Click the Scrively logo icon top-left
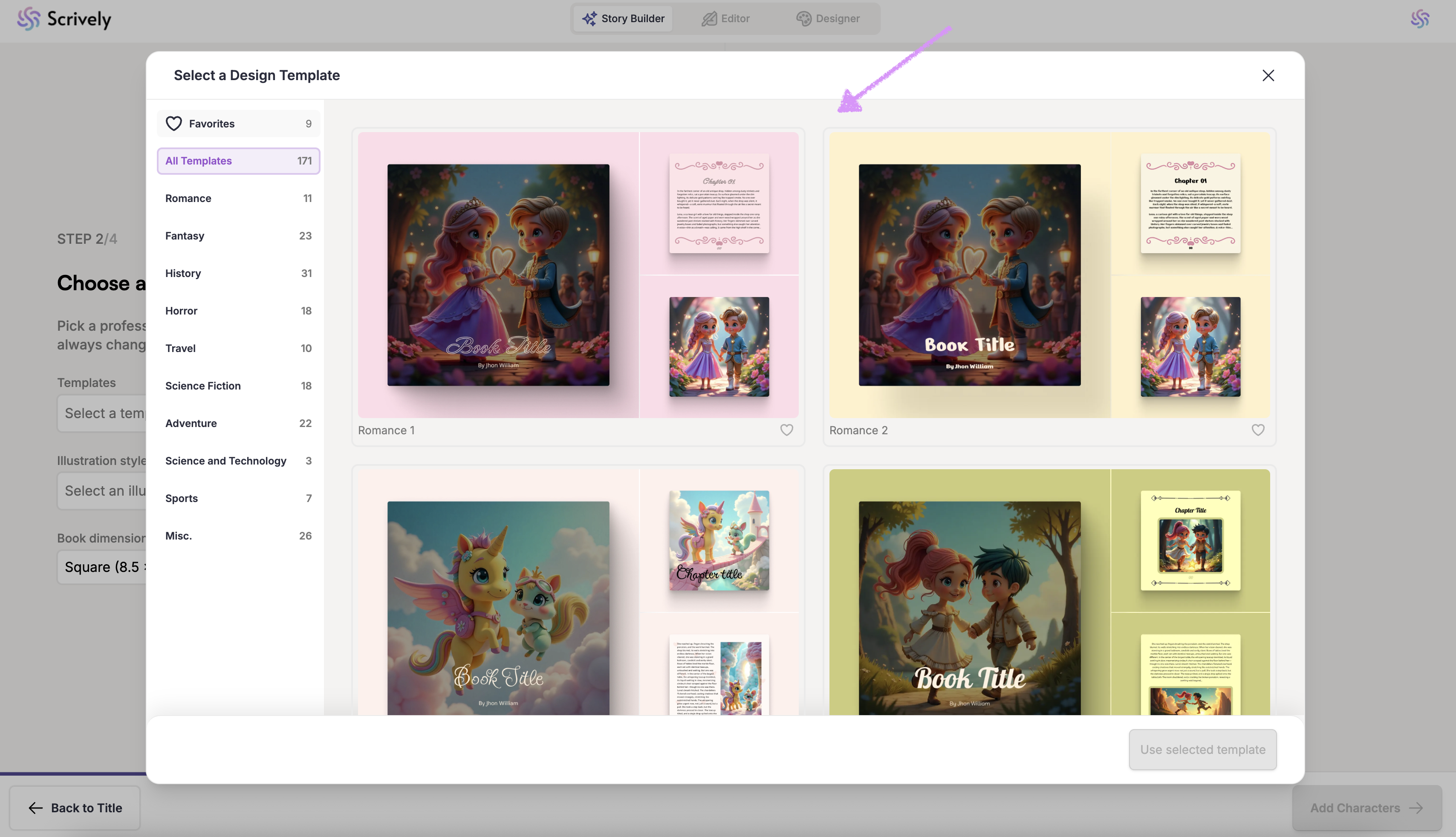Image resolution: width=1456 pixels, height=837 pixels. [x=28, y=19]
